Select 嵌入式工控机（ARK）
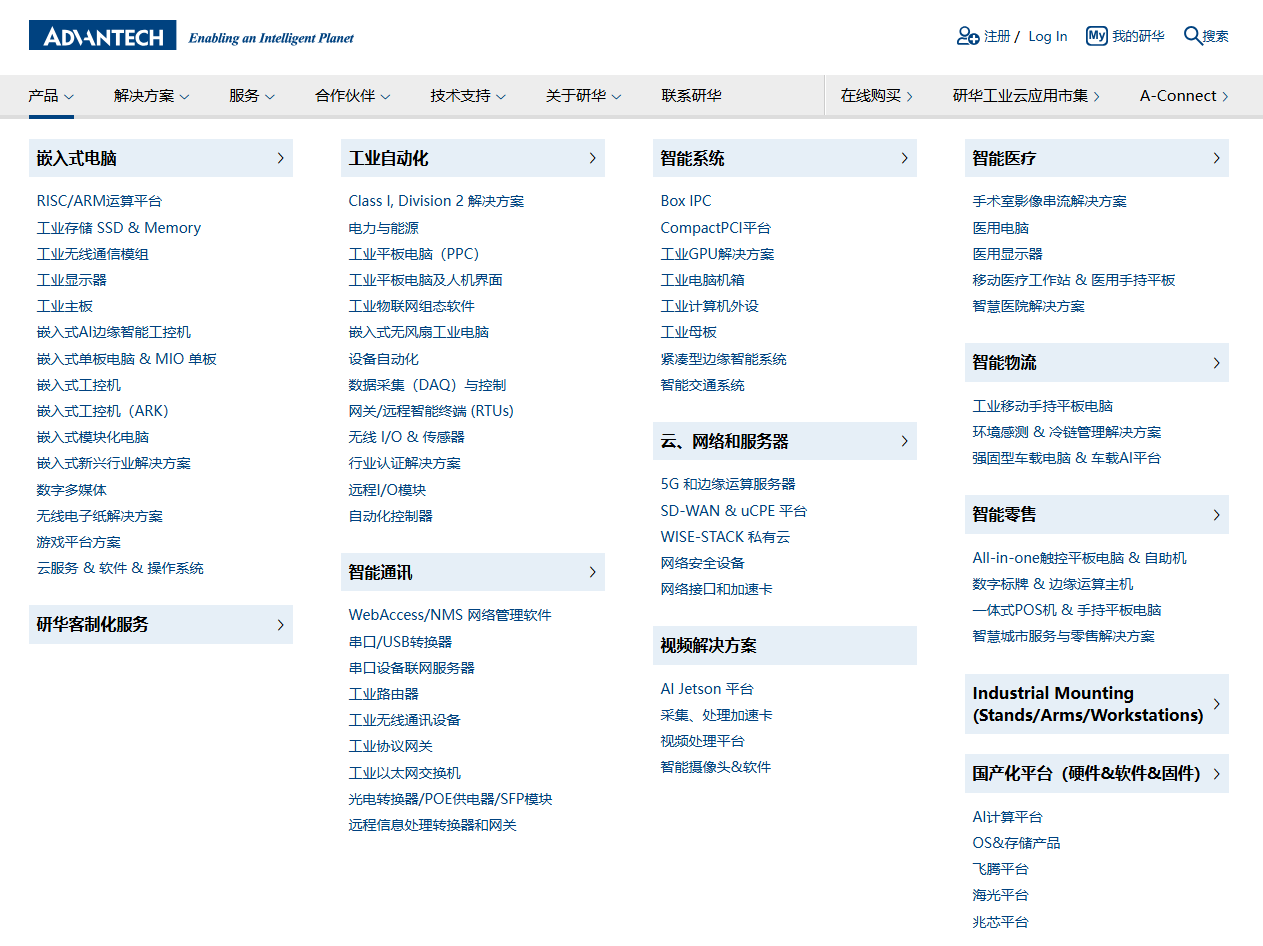 point(103,411)
